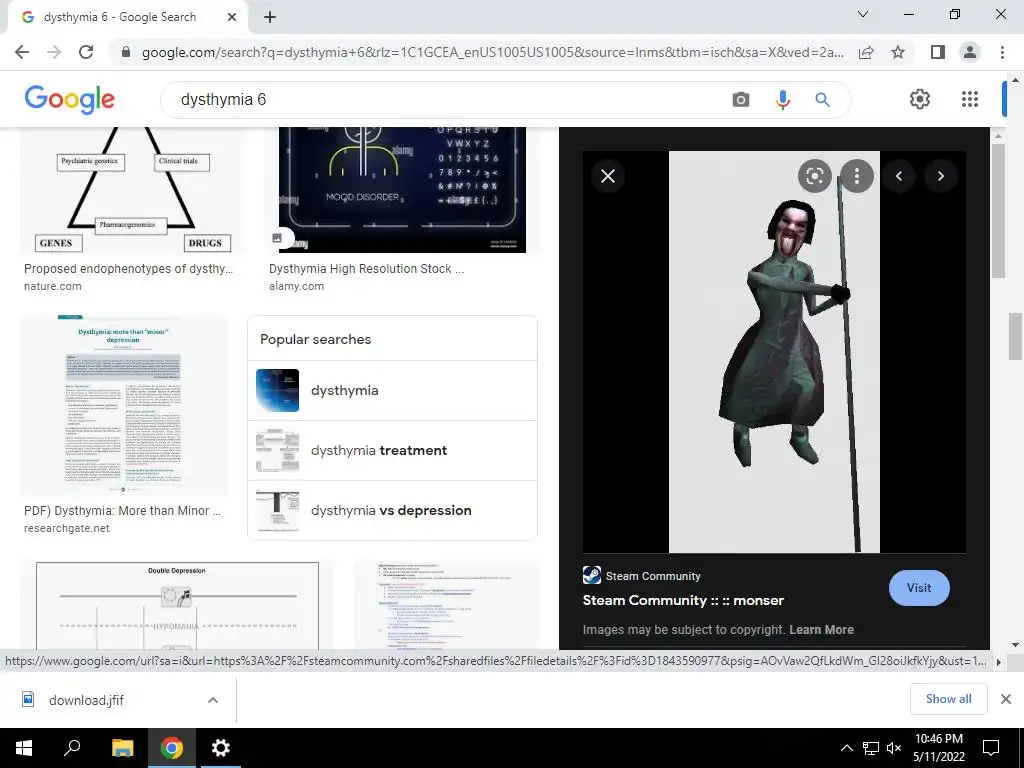View site information lock icon
Image resolution: width=1024 pixels, height=768 pixels.
pos(126,52)
